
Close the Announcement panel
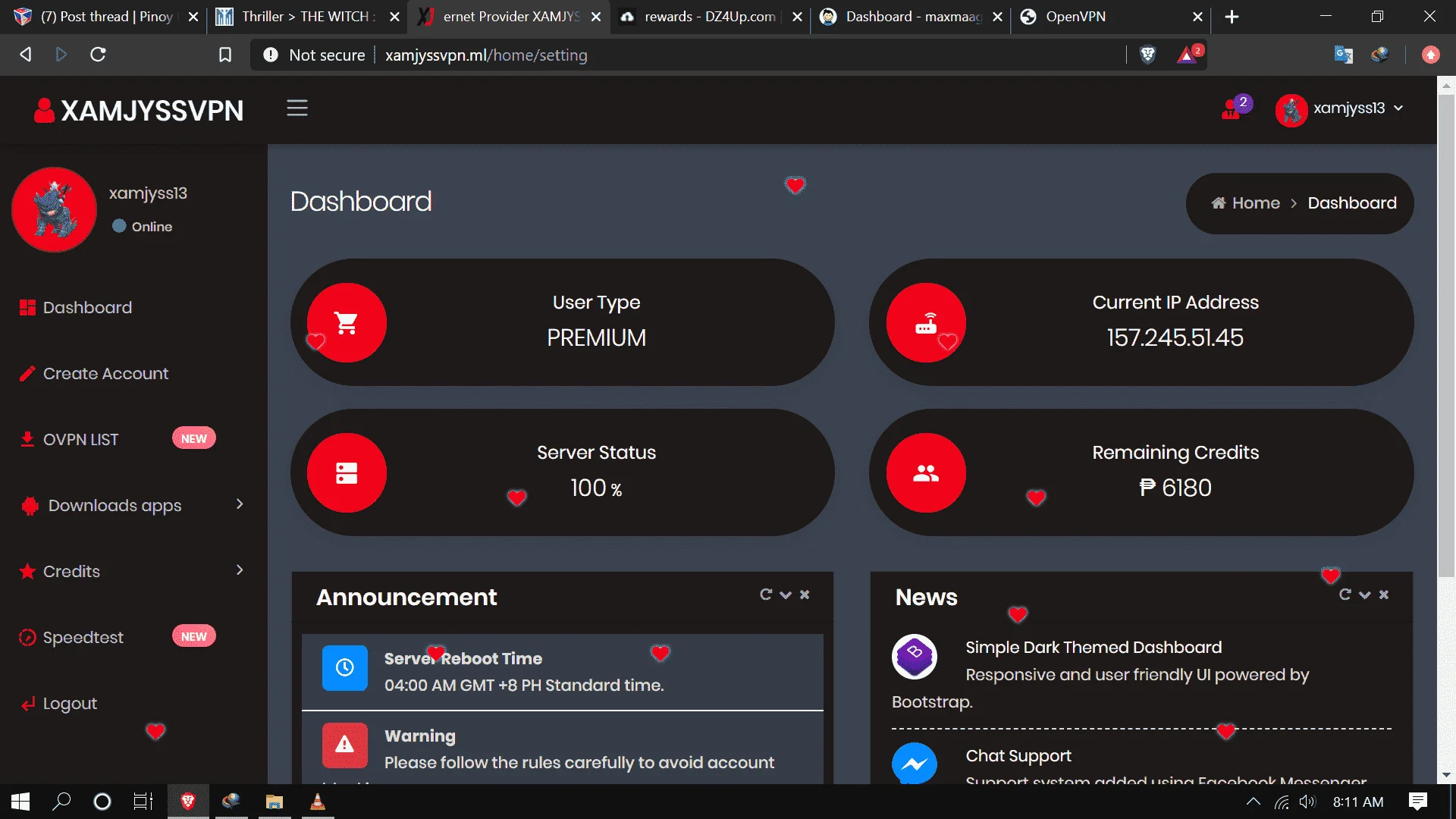point(805,595)
